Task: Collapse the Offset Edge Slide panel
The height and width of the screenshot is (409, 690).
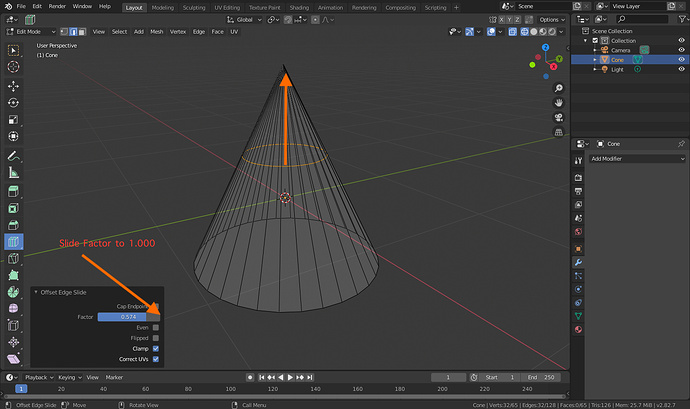Action: pos(36,292)
